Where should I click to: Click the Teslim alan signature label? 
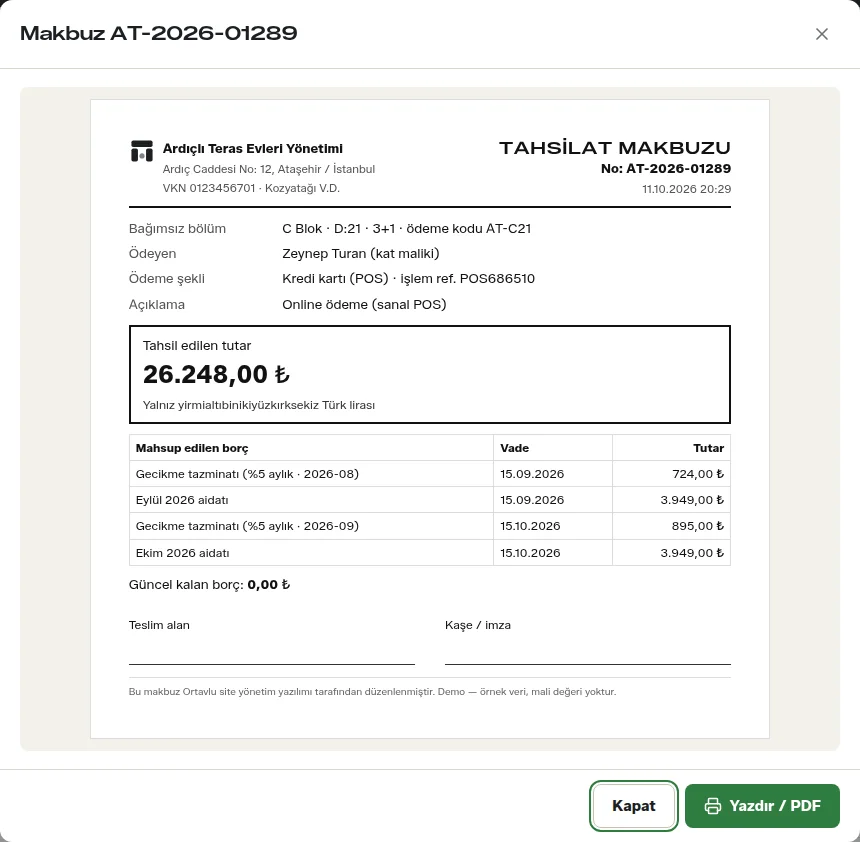click(159, 625)
